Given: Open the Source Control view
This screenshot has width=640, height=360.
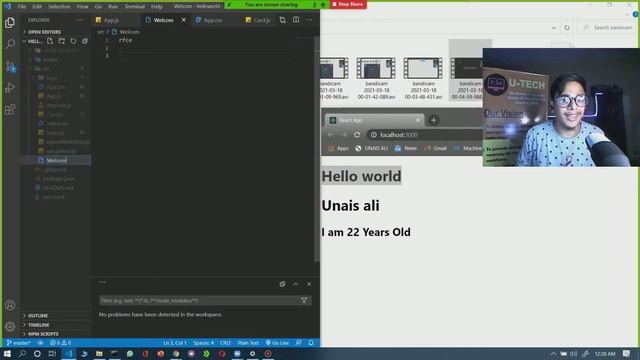Looking at the screenshot, I should click(10, 66).
